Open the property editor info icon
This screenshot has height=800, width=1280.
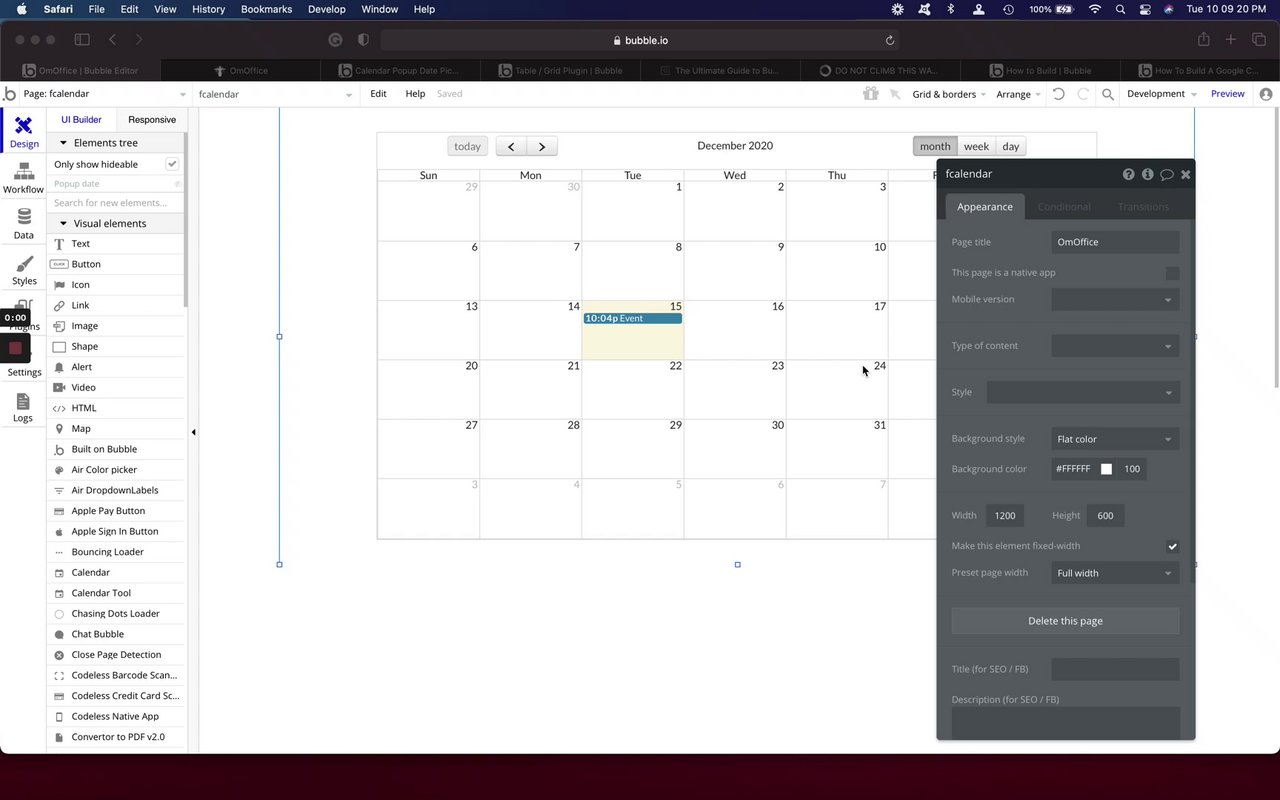1147,174
